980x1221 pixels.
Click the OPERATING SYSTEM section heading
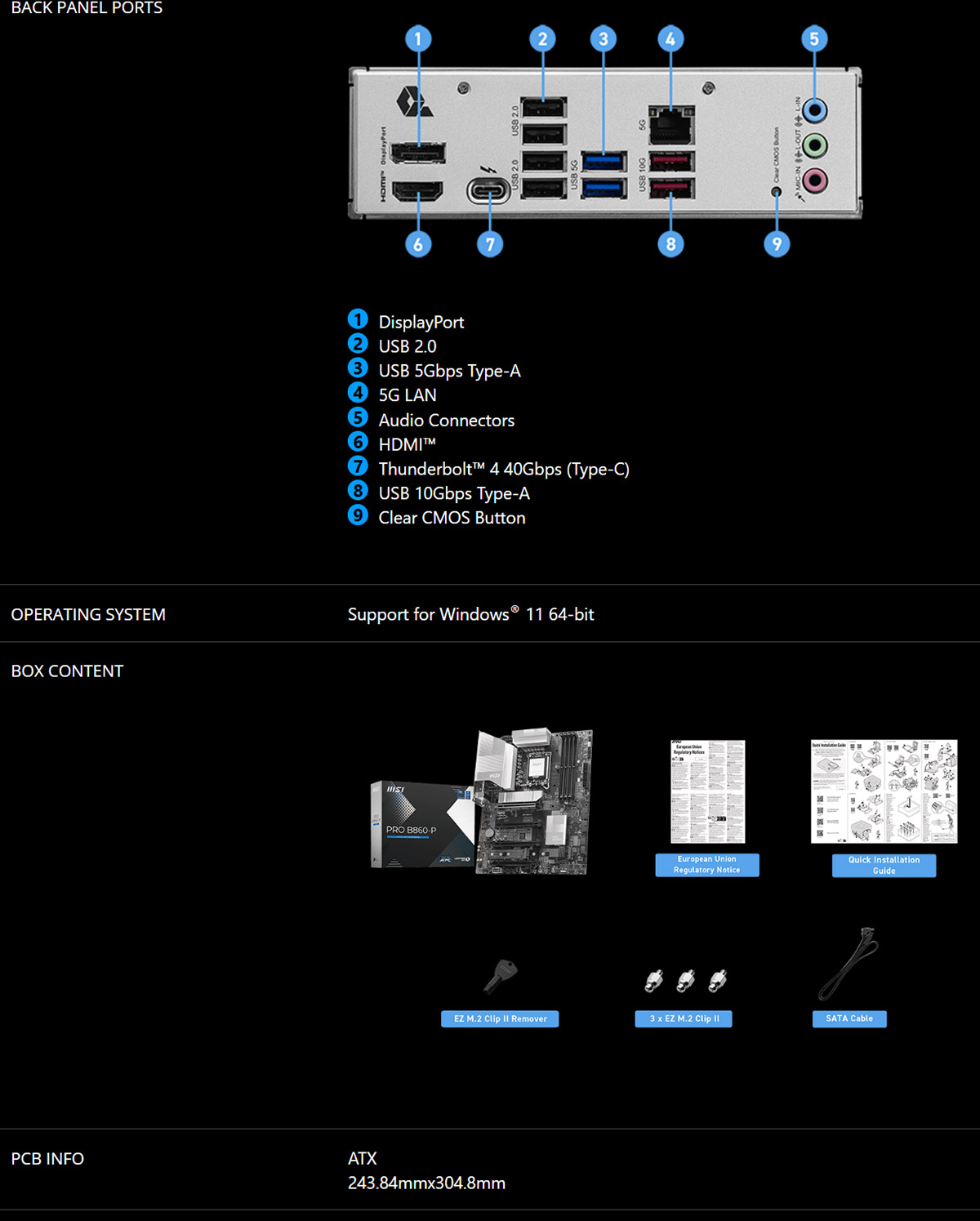(x=88, y=614)
